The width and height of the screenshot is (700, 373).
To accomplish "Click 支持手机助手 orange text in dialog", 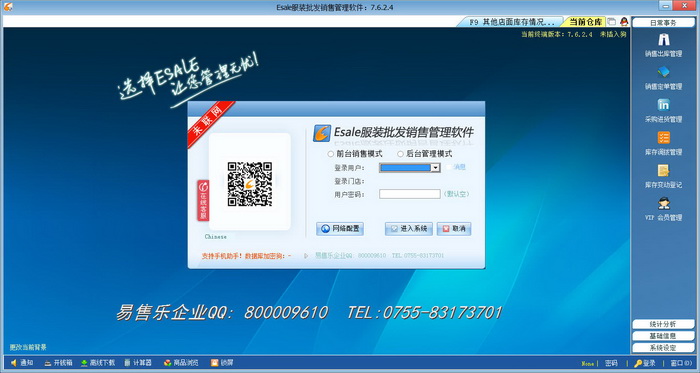I will pyautogui.click(x=222, y=256).
